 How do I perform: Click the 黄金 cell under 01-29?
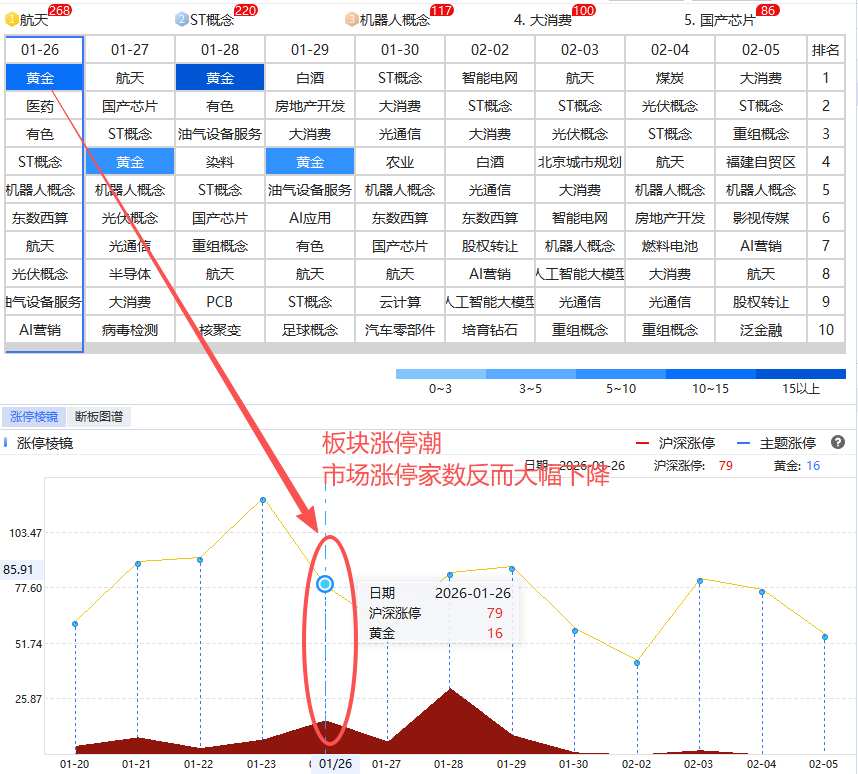pos(310,161)
